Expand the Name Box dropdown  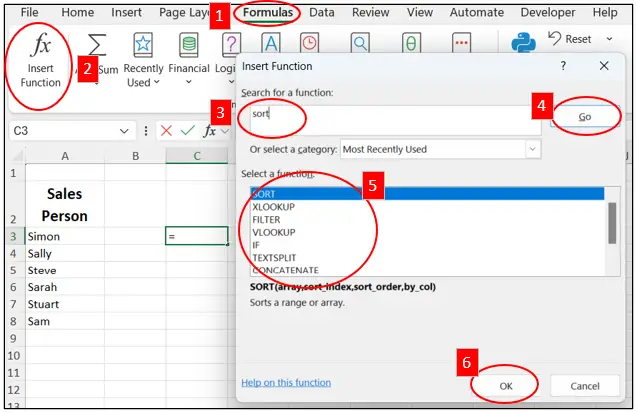pyautogui.click(x=124, y=131)
